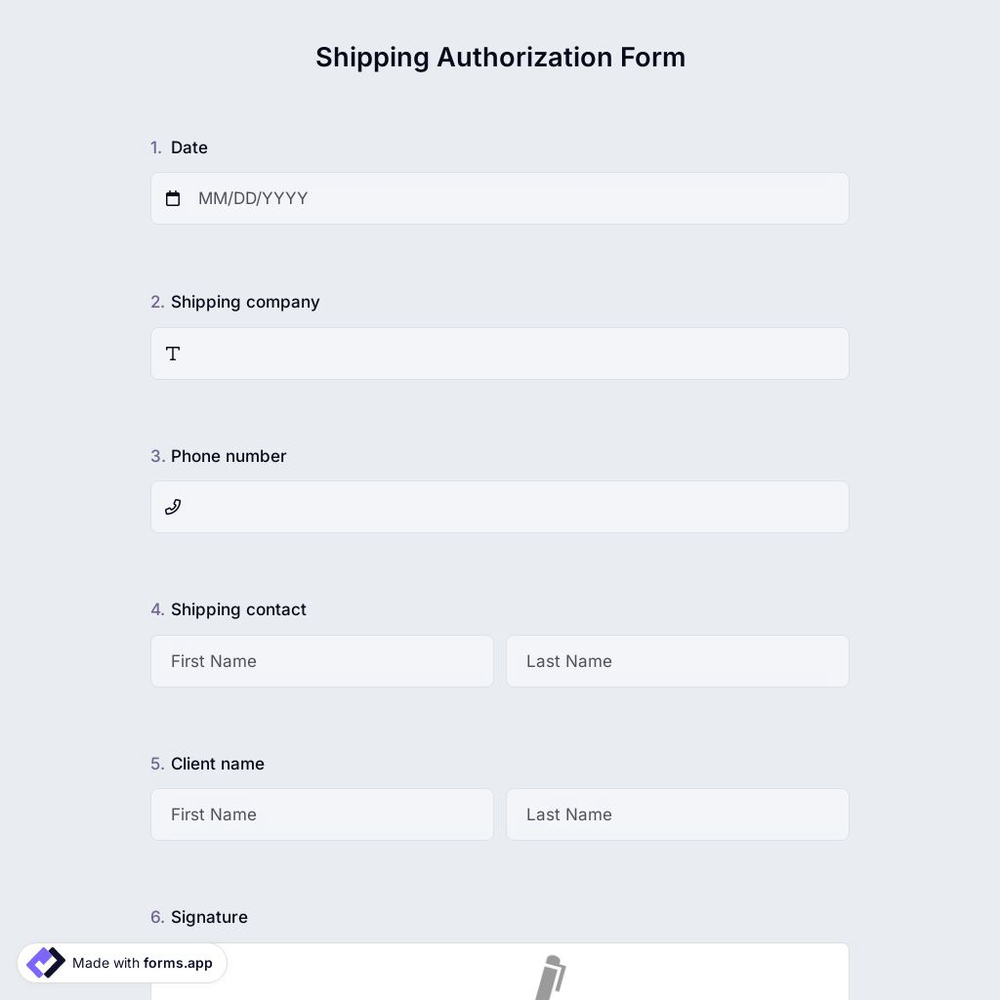Click the Phone number question label
Image resolution: width=1000 pixels, height=1000 pixels.
[228, 456]
